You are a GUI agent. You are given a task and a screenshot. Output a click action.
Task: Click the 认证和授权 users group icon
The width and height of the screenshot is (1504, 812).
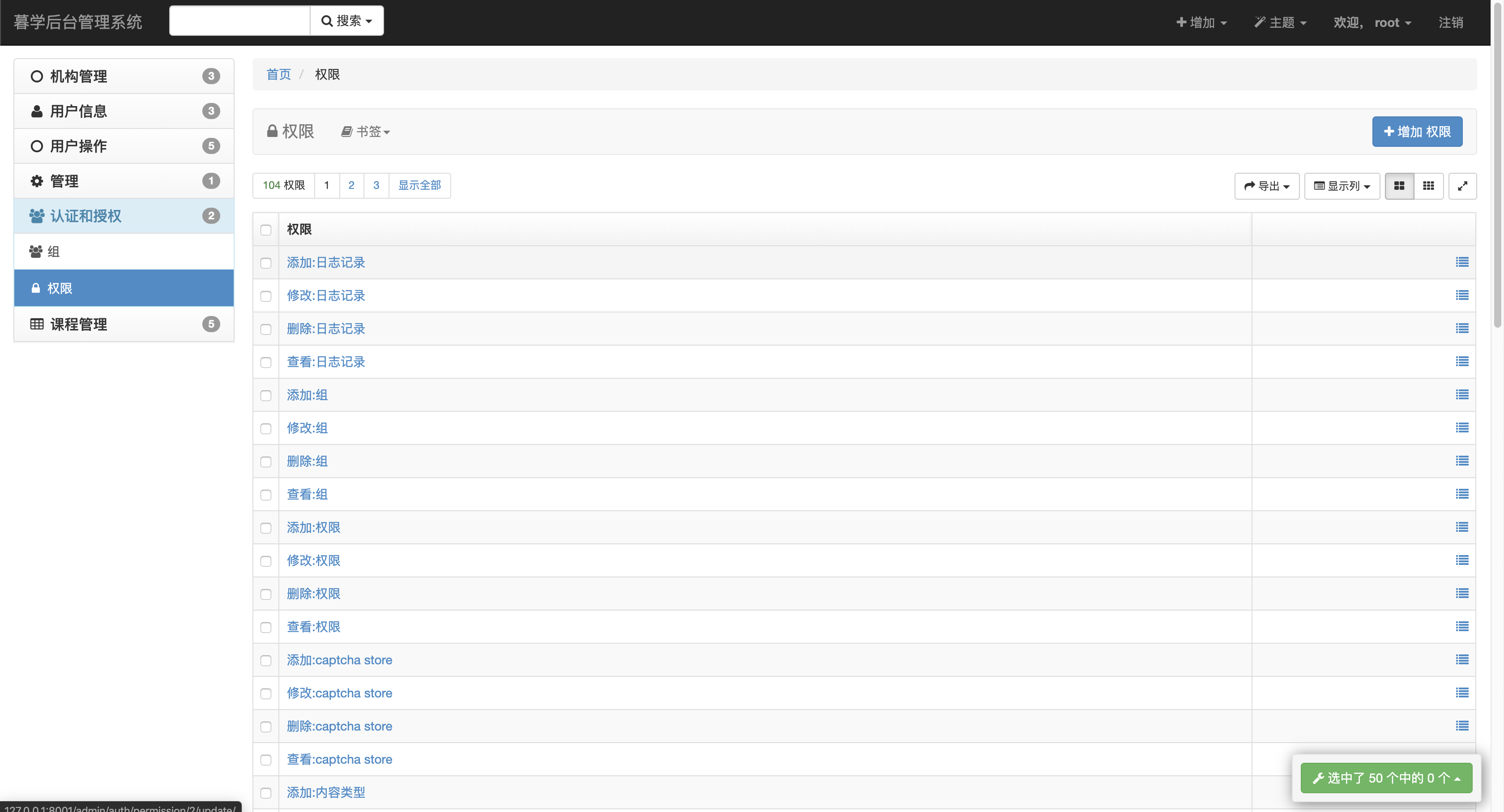pyautogui.click(x=37, y=216)
